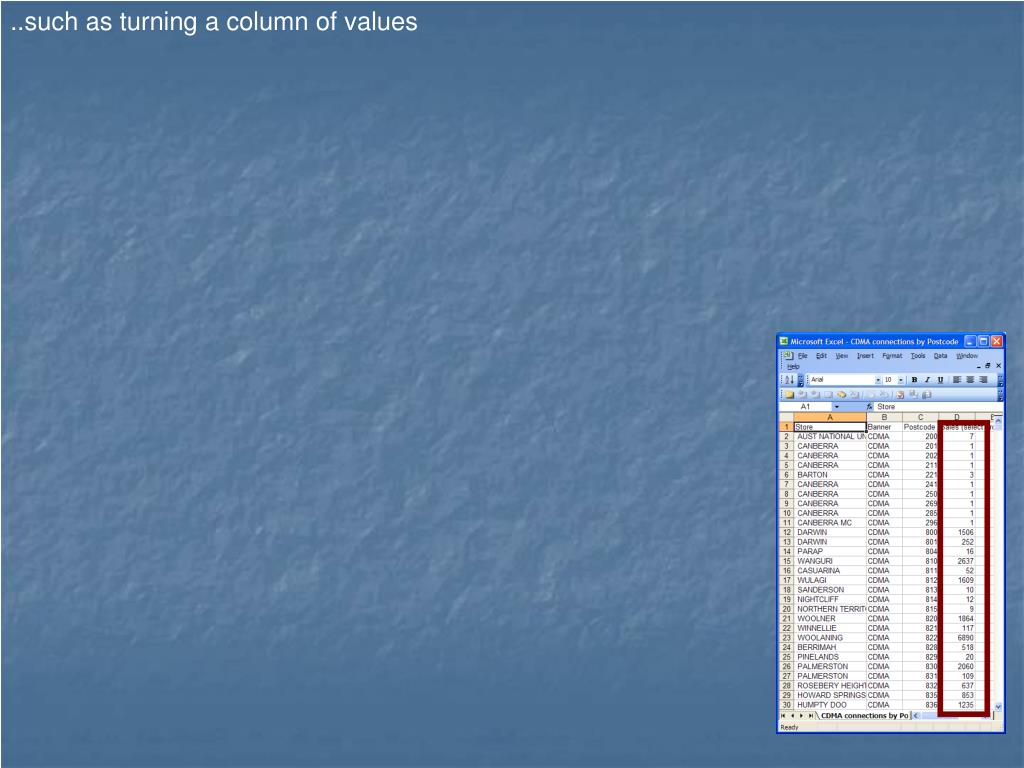Click the sales value 2637

(965, 561)
